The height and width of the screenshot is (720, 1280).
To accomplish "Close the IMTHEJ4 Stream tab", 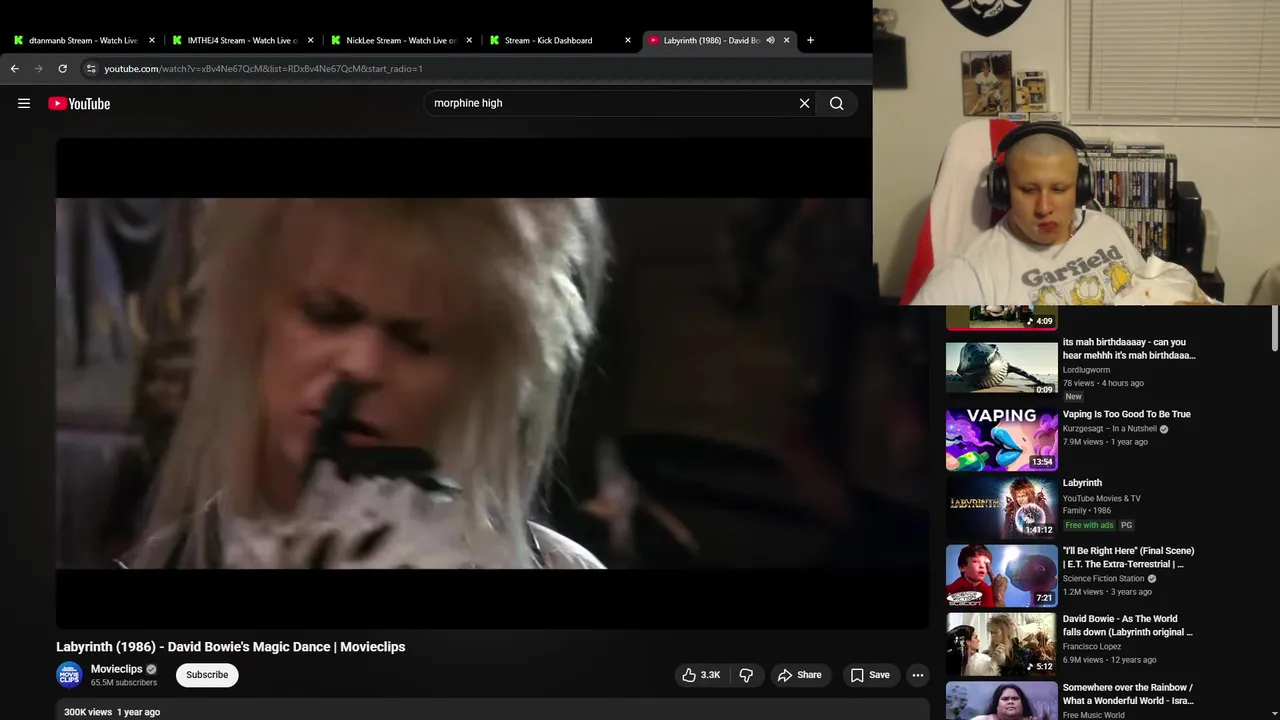I will pyautogui.click(x=310, y=40).
